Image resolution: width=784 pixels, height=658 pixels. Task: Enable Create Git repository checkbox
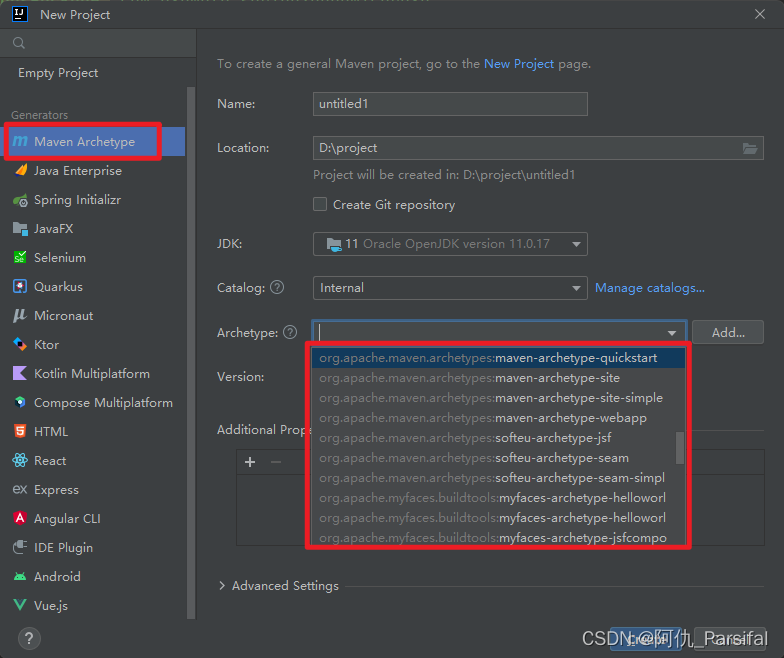pyautogui.click(x=320, y=204)
